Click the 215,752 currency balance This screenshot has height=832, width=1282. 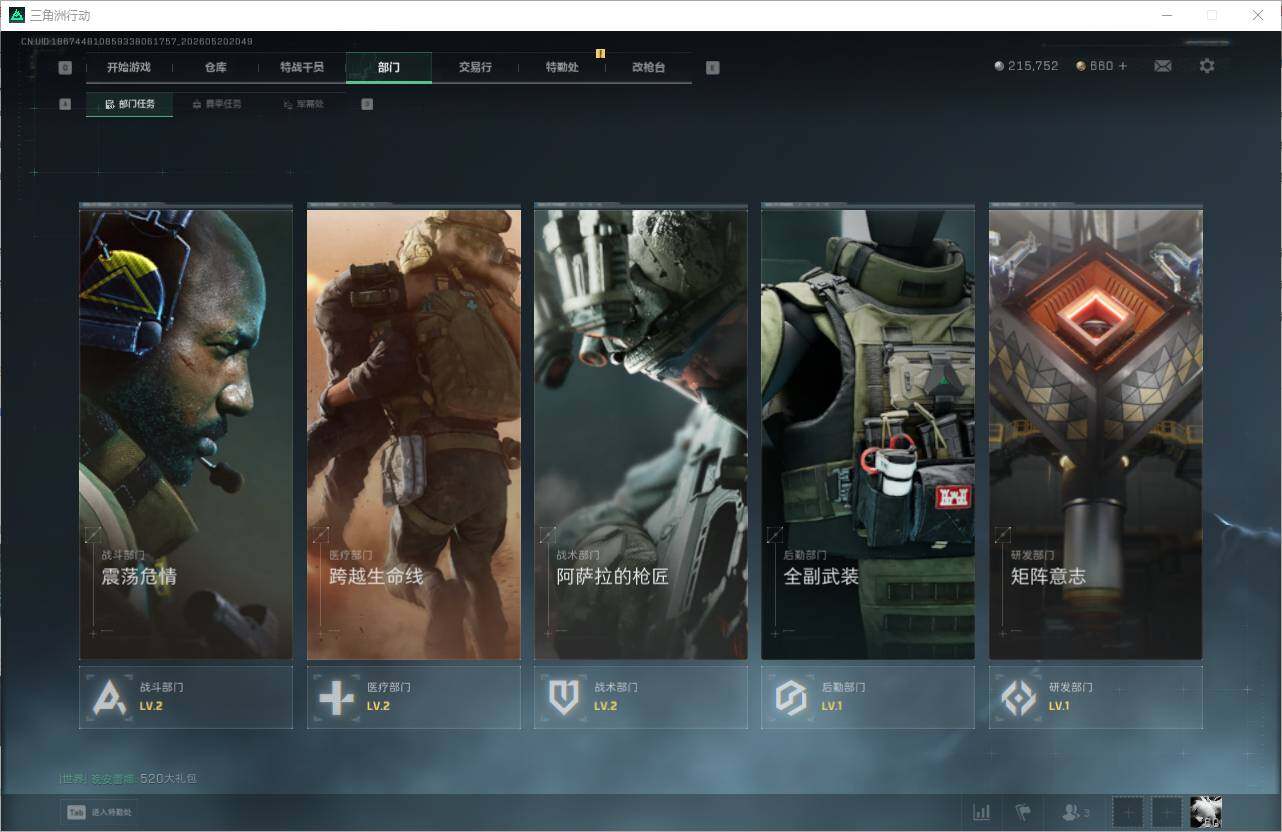coord(1026,66)
